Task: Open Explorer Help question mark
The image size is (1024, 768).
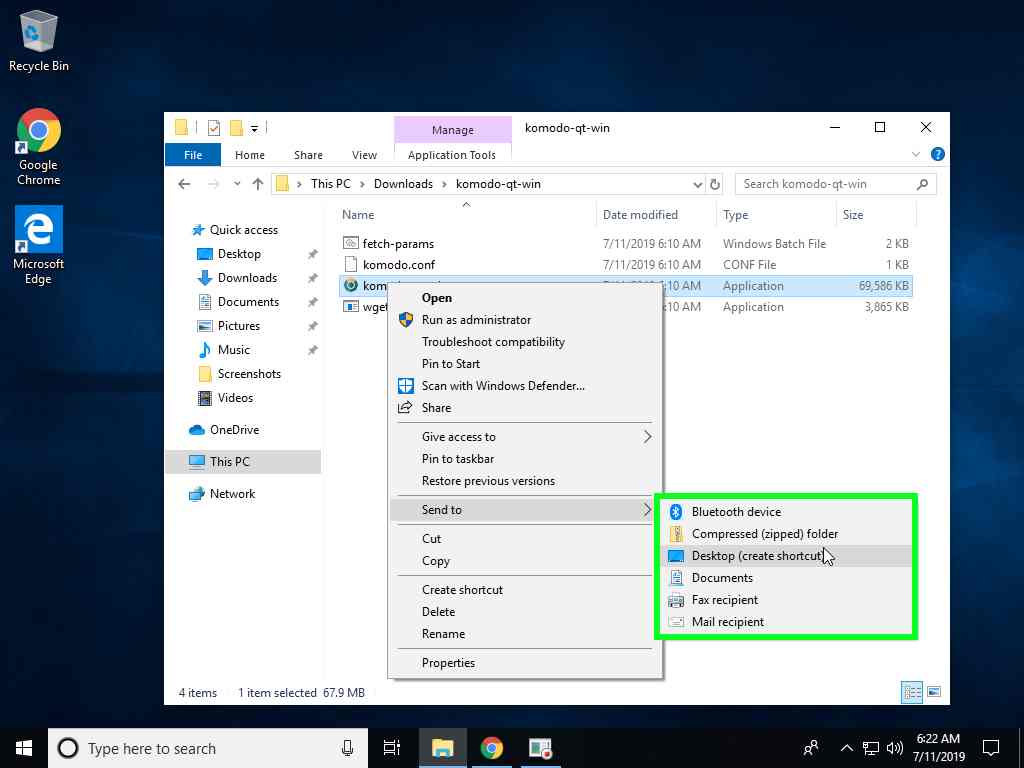Action: [x=938, y=155]
